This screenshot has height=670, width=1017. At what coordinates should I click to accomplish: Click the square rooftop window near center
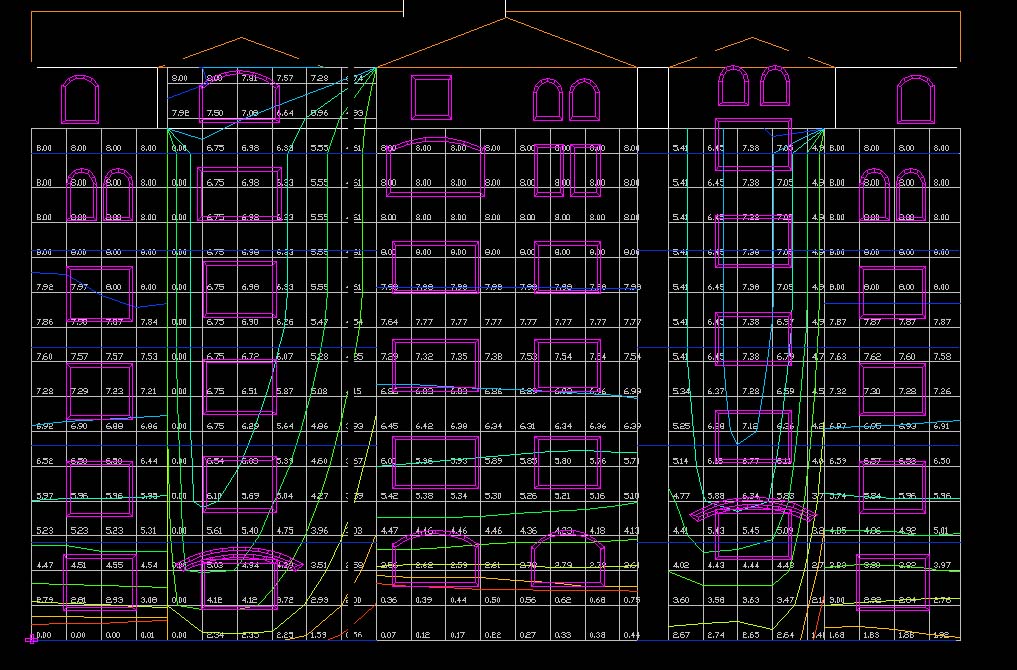[430, 95]
